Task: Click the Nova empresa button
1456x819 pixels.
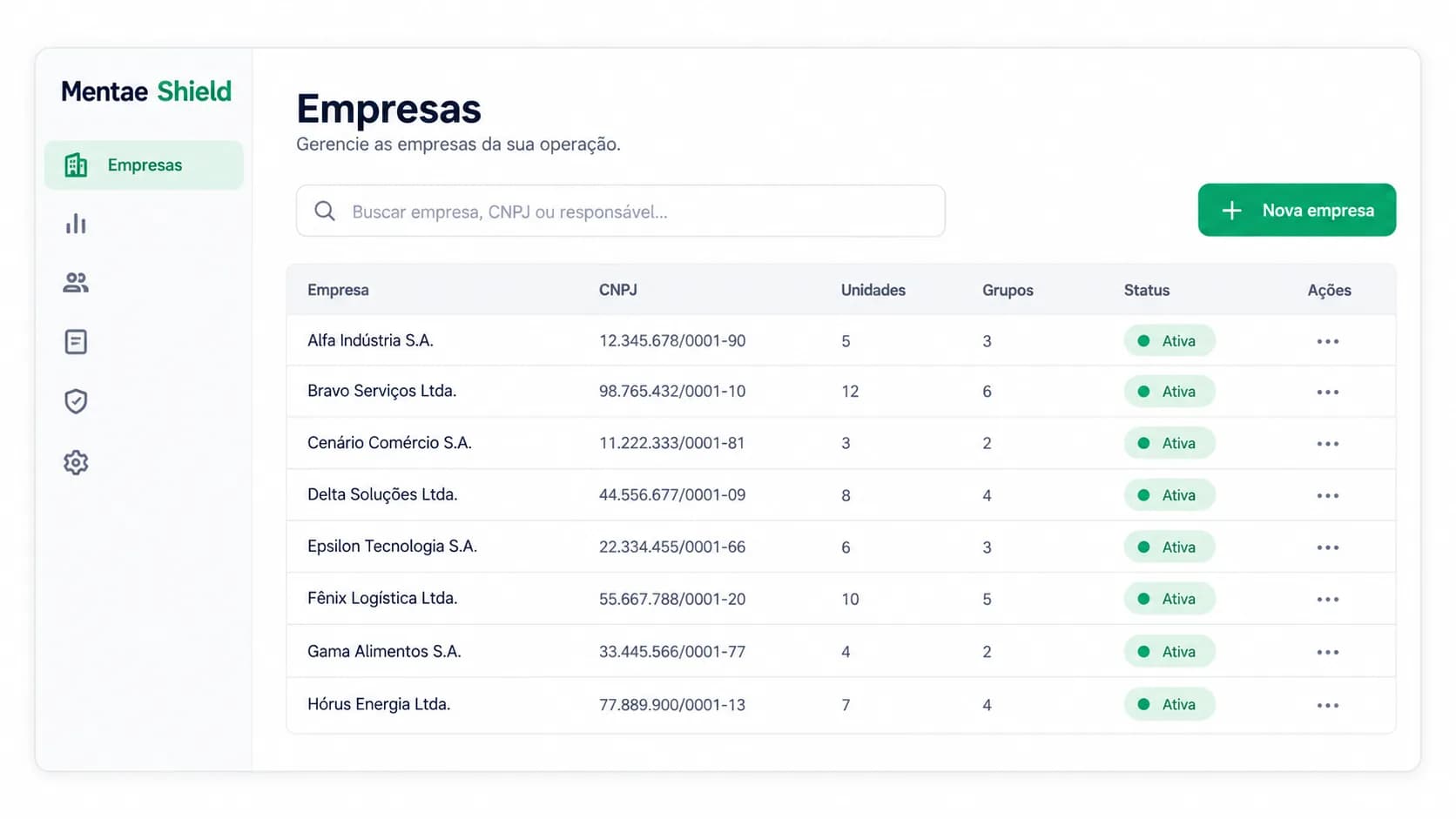Action: click(1297, 210)
